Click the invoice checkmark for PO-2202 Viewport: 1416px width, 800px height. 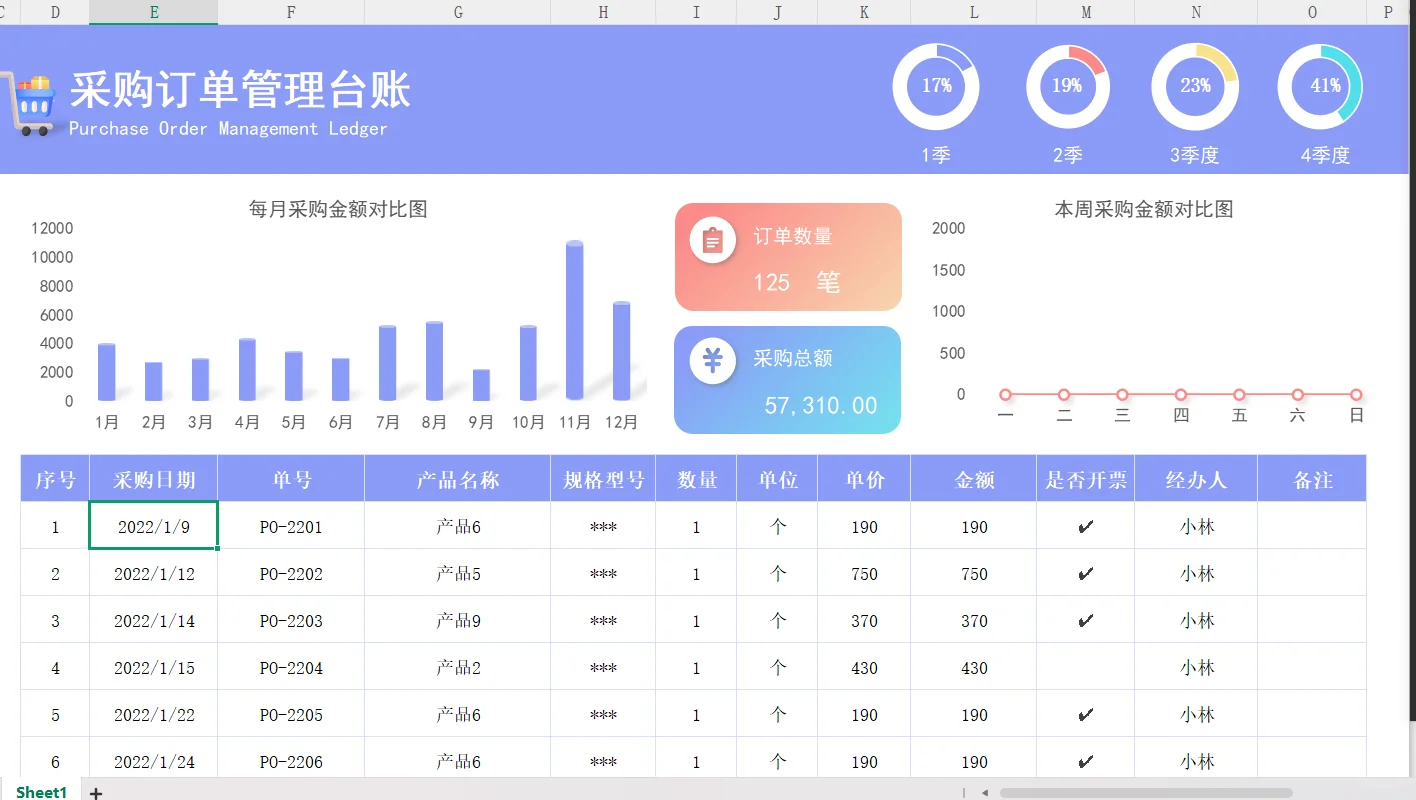point(1085,573)
